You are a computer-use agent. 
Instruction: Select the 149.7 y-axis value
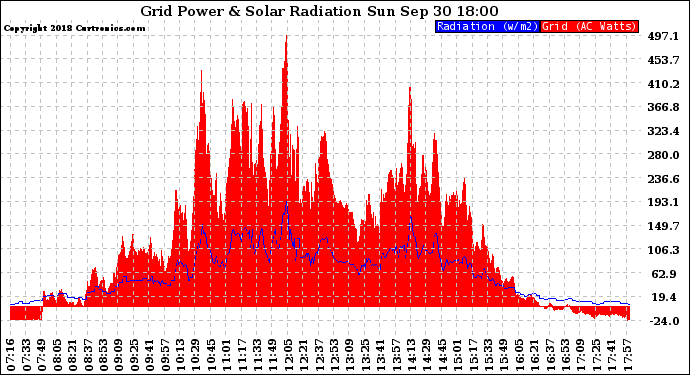pos(664,226)
